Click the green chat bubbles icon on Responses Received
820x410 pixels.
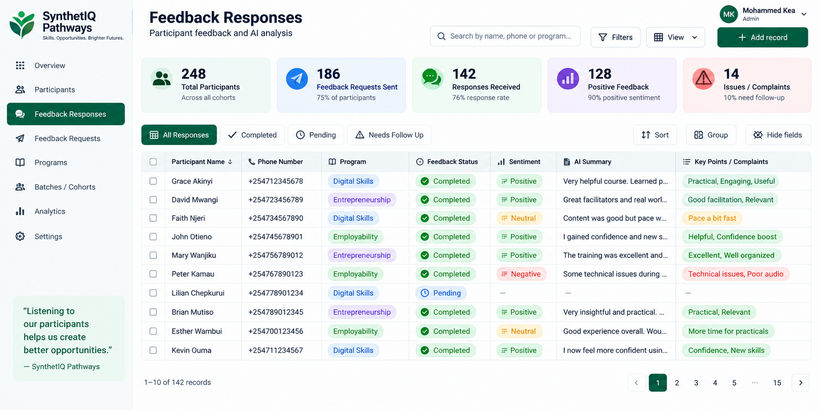pyautogui.click(x=432, y=78)
